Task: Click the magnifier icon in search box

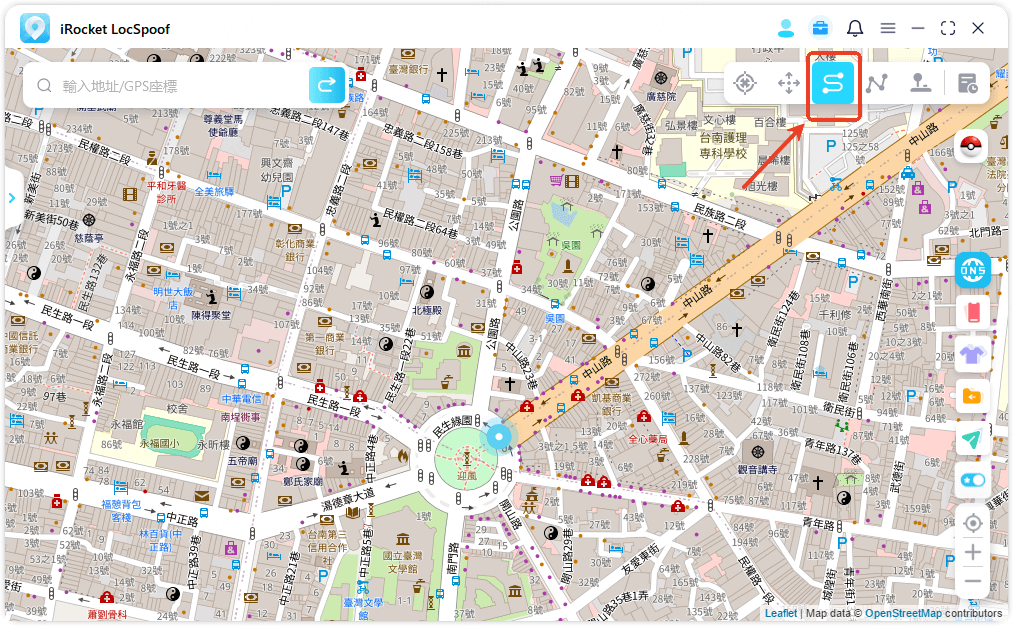Action: pos(44,85)
